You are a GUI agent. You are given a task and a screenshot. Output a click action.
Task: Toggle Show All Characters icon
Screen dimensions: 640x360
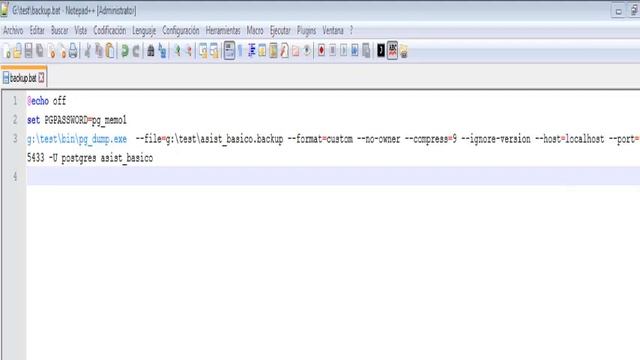240,51
